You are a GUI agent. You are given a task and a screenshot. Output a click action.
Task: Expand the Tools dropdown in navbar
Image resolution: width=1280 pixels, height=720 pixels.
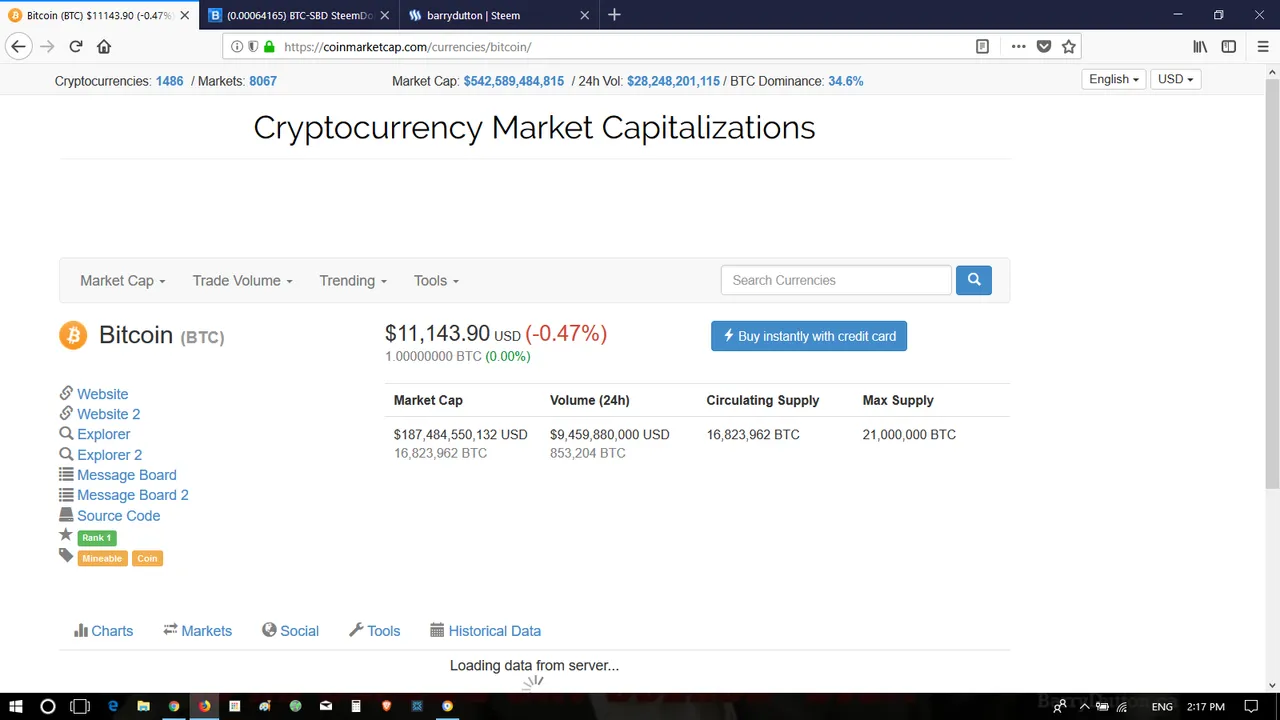(436, 281)
